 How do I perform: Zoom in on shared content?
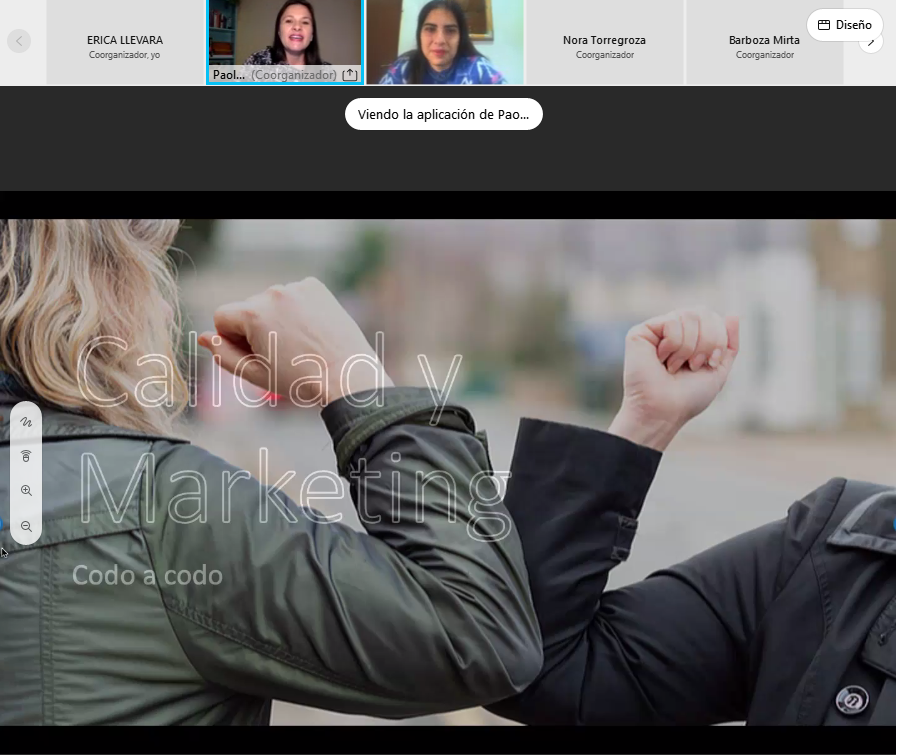point(26,490)
